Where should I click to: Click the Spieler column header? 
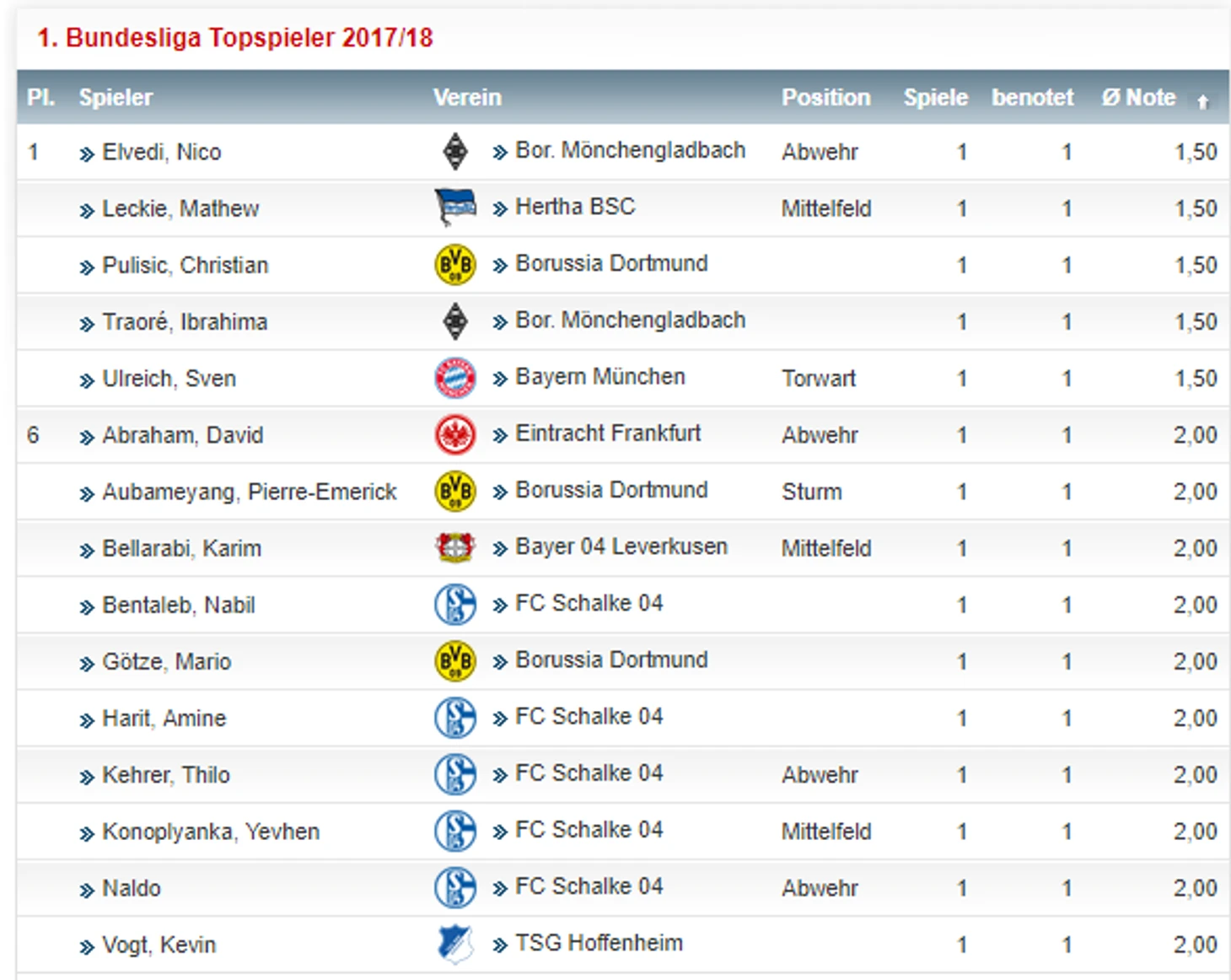point(116,97)
